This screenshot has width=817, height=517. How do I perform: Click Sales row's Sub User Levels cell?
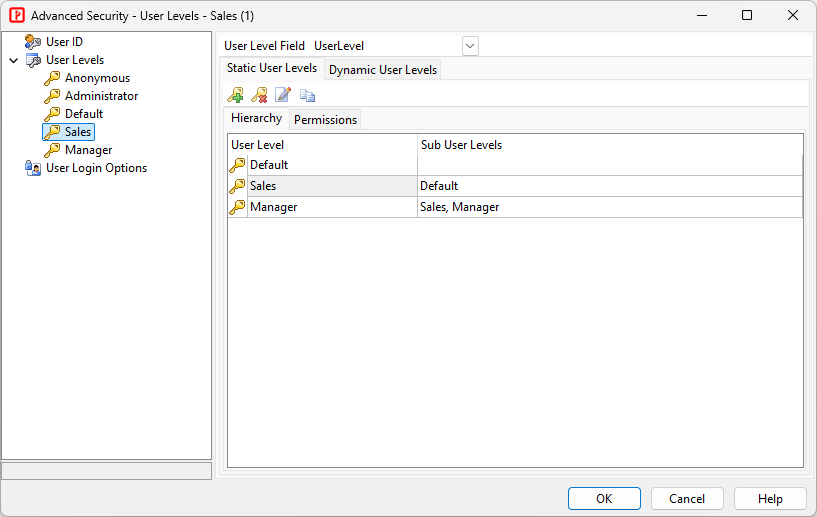click(x=609, y=186)
